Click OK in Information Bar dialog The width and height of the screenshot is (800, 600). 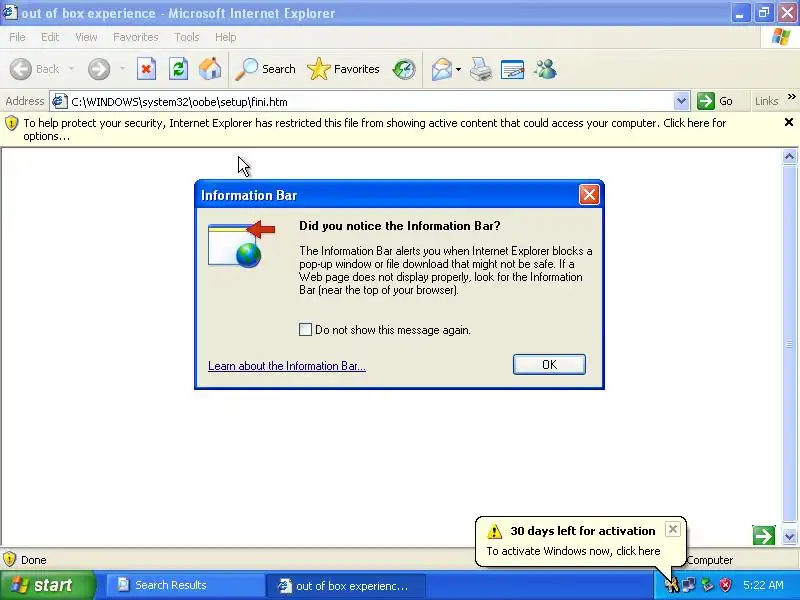tap(549, 364)
